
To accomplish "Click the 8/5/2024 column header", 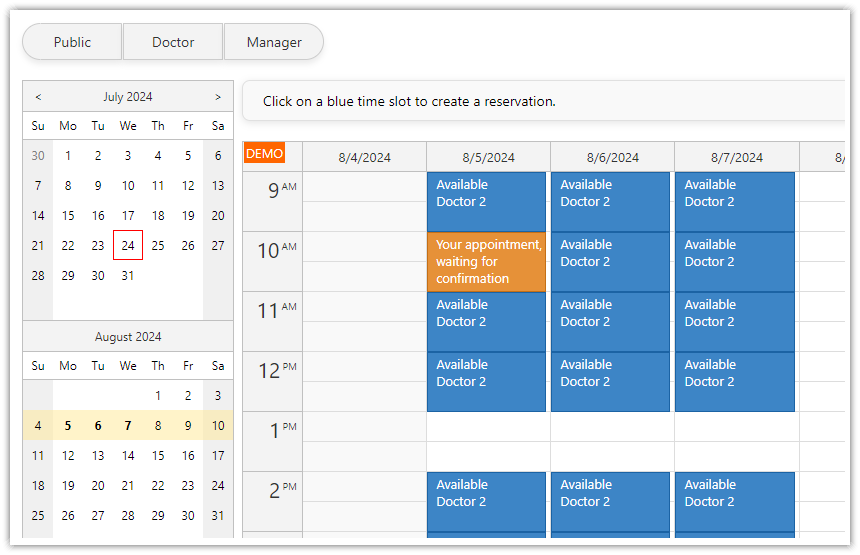I will (x=488, y=157).
